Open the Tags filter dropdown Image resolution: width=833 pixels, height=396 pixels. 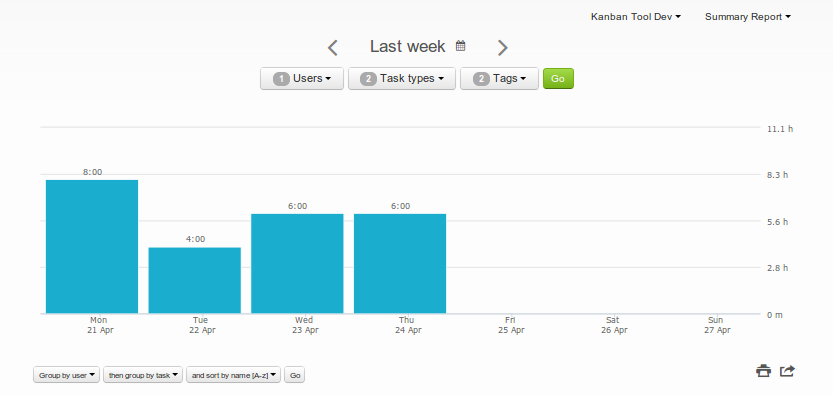point(499,79)
